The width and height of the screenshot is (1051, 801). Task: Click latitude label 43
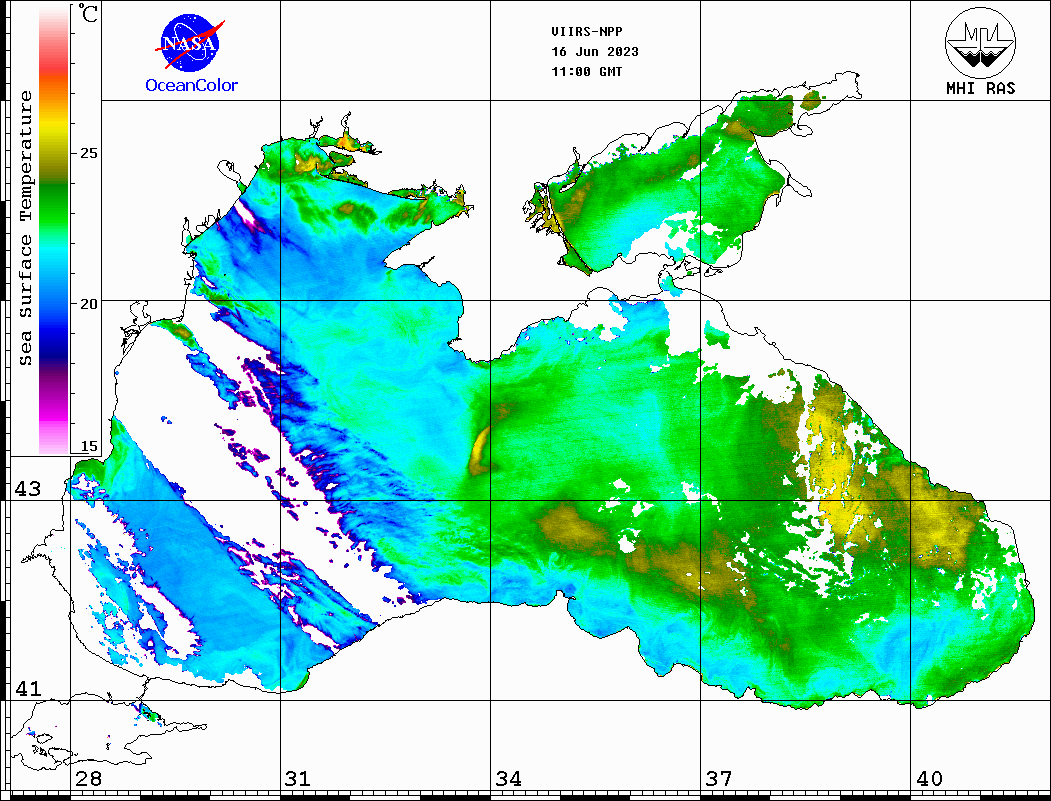(27, 489)
